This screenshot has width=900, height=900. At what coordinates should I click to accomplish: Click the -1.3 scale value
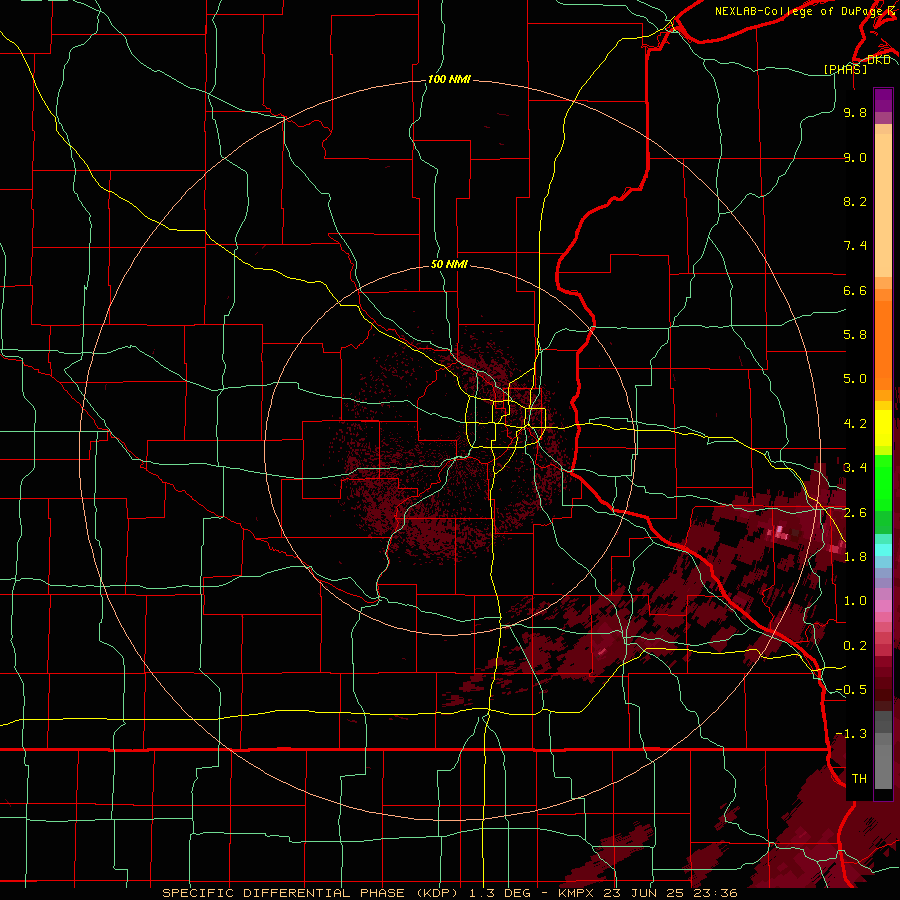[851, 734]
